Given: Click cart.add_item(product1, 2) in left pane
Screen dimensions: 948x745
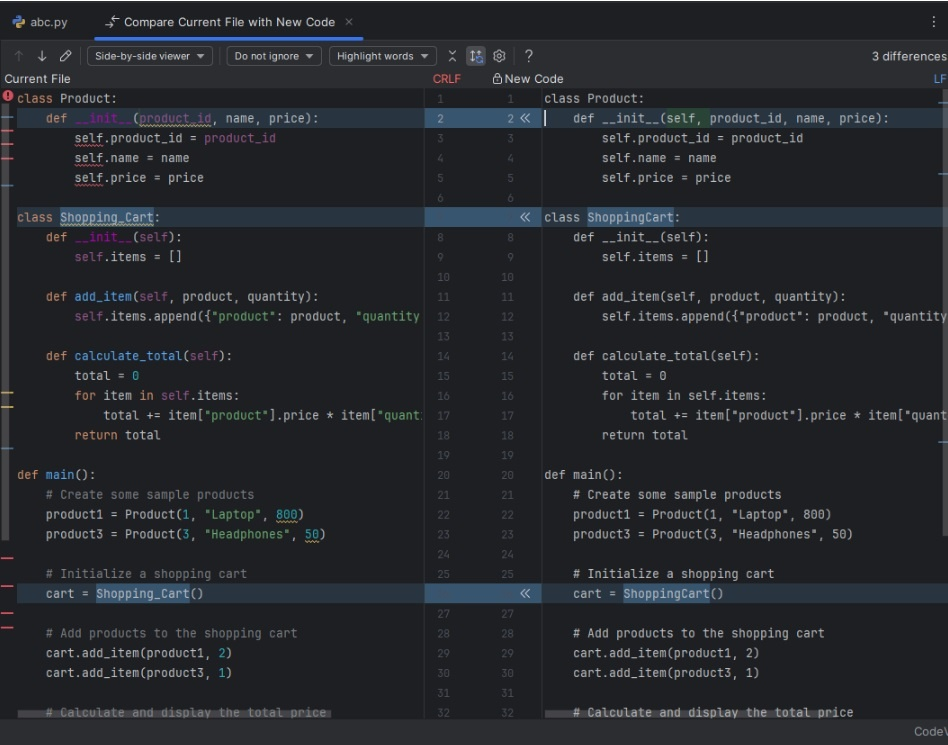Looking at the screenshot, I should (138, 653).
